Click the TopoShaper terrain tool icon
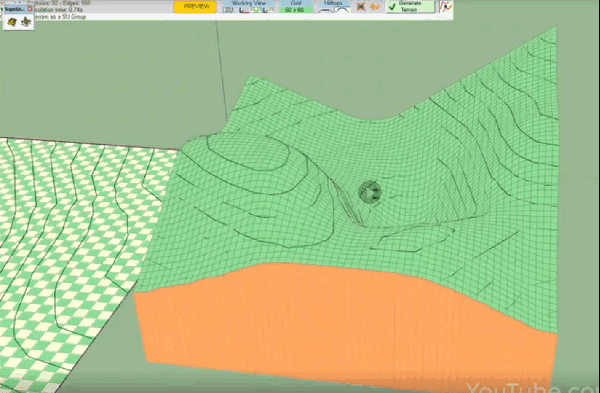The height and width of the screenshot is (393, 600). 12,22
